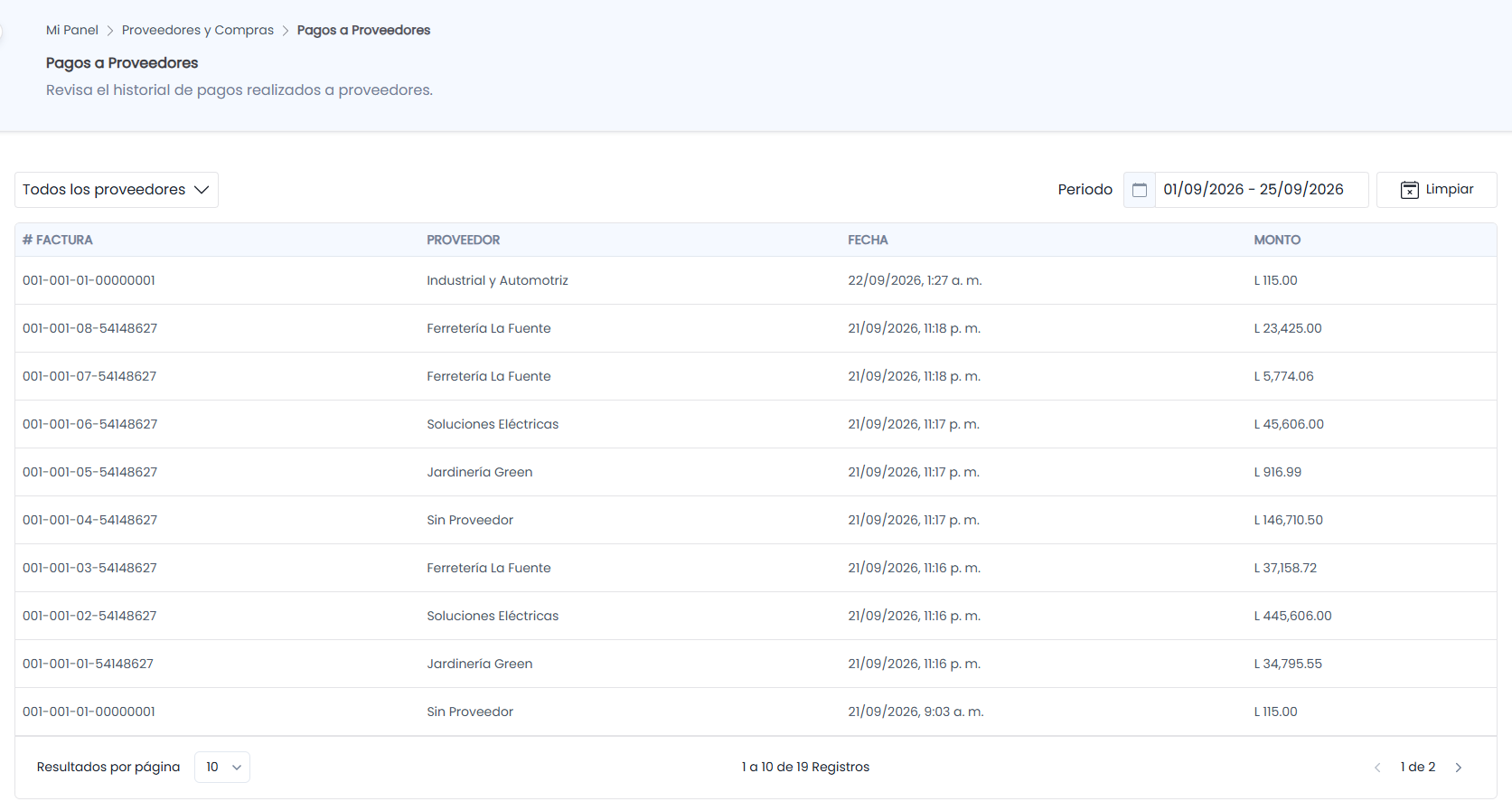
Task: Click Industrial y Automotriz provider cell
Action: 497,280
